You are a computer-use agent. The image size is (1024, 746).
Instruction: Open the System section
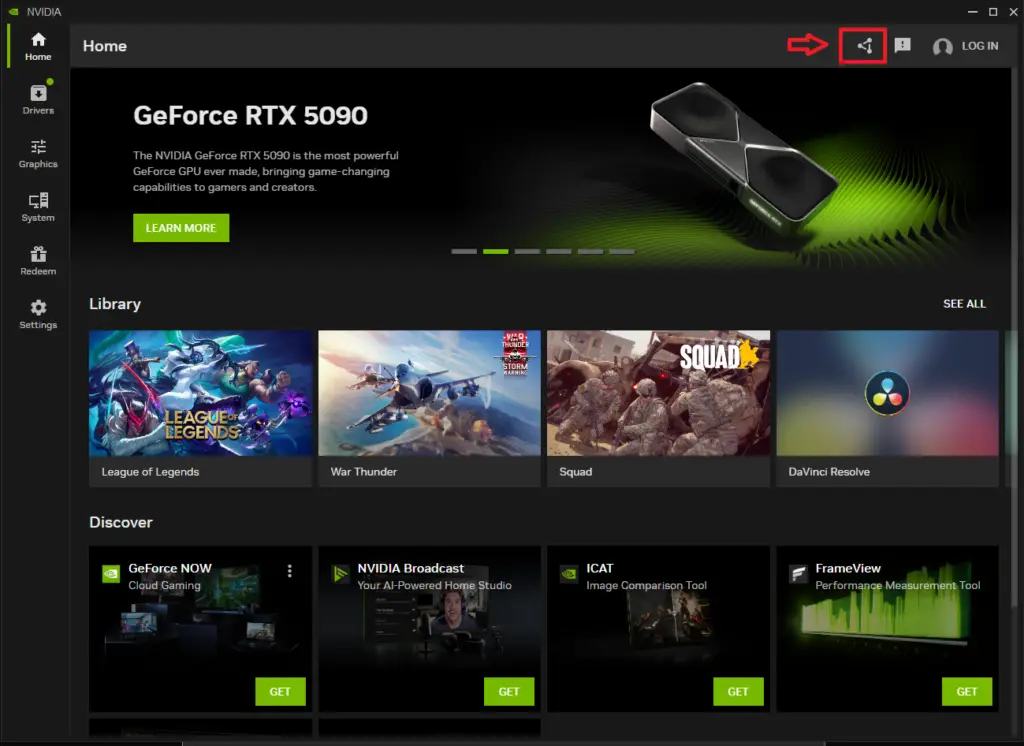(38, 207)
